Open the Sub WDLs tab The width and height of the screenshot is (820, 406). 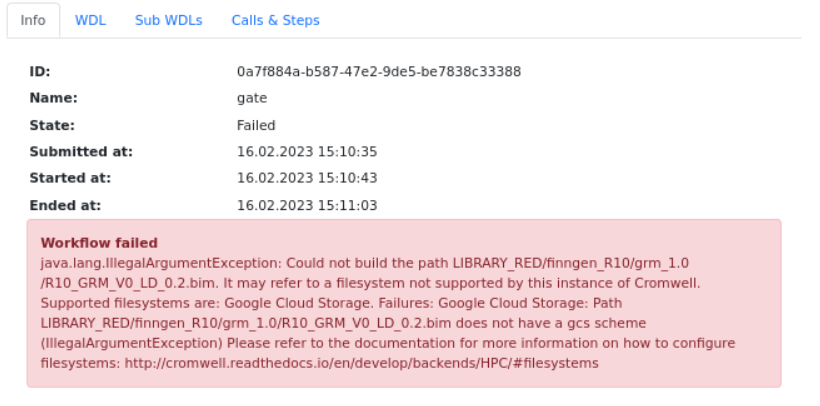point(168,20)
